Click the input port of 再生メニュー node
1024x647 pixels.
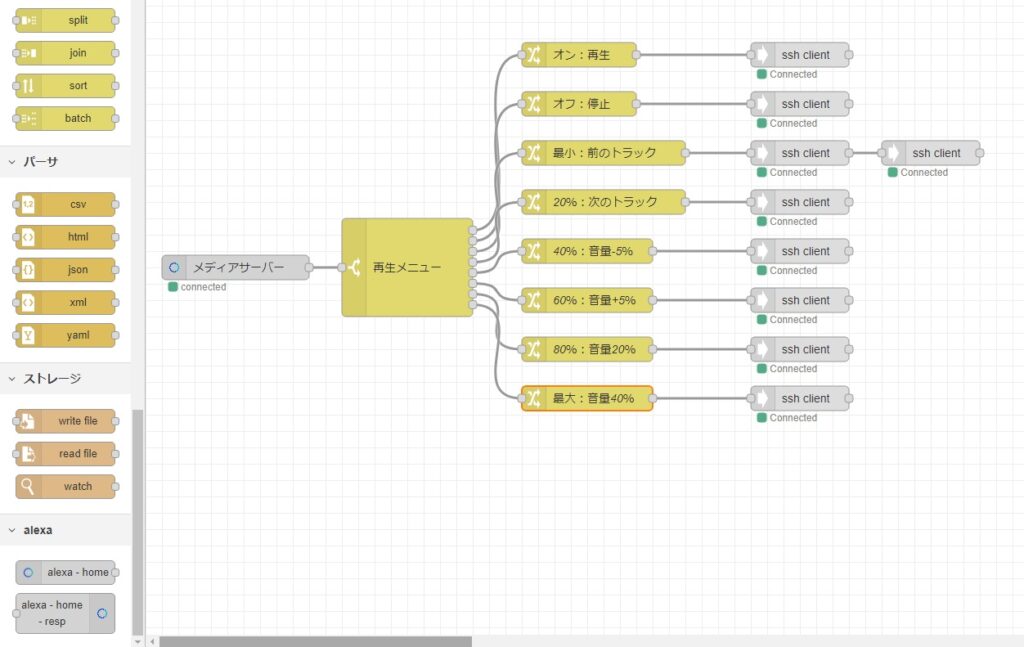342,267
